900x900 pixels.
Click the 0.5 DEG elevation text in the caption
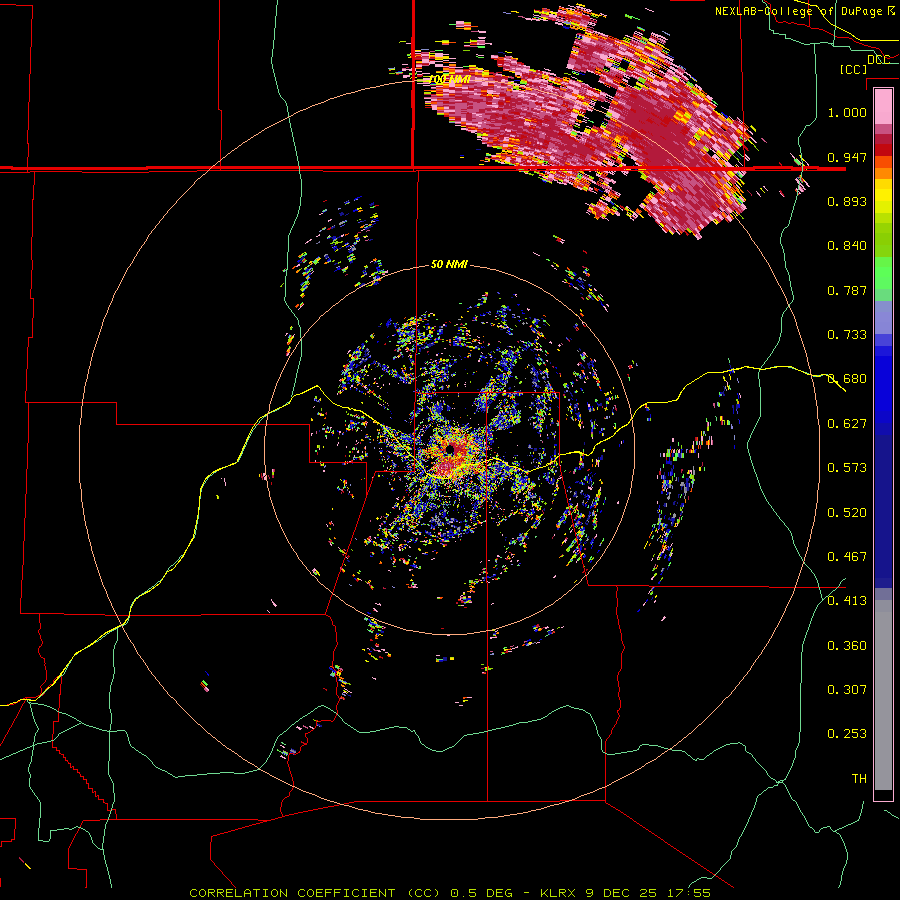(x=481, y=893)
